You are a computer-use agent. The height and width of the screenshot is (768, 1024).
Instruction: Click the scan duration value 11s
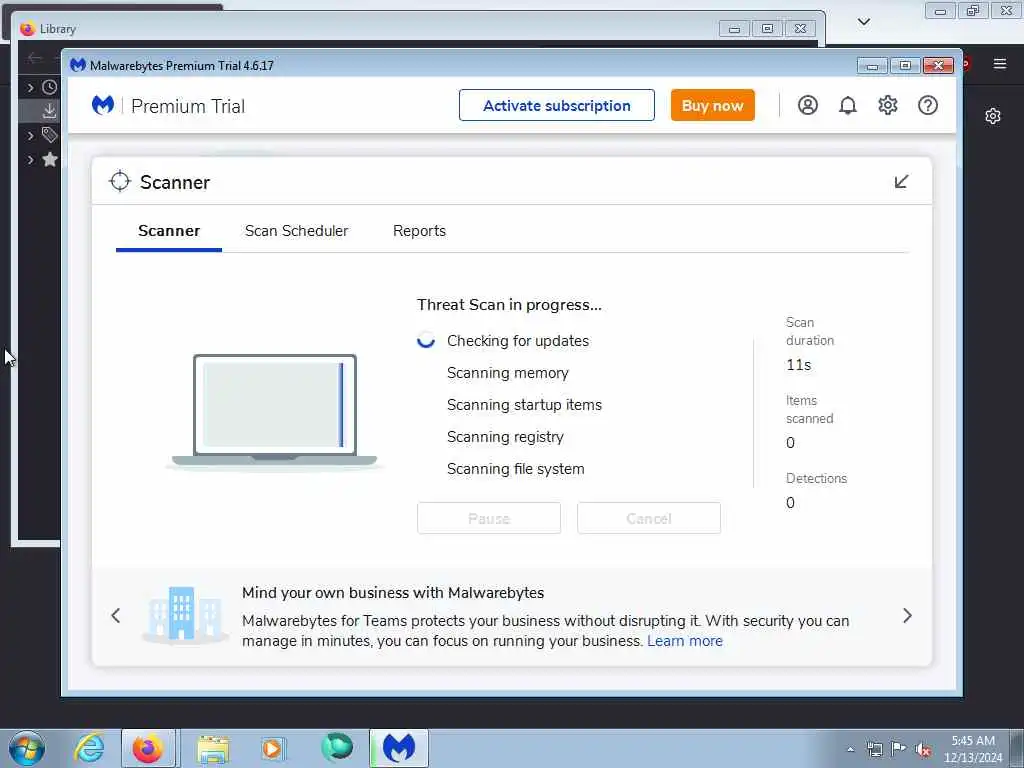[x=799, y=365]
